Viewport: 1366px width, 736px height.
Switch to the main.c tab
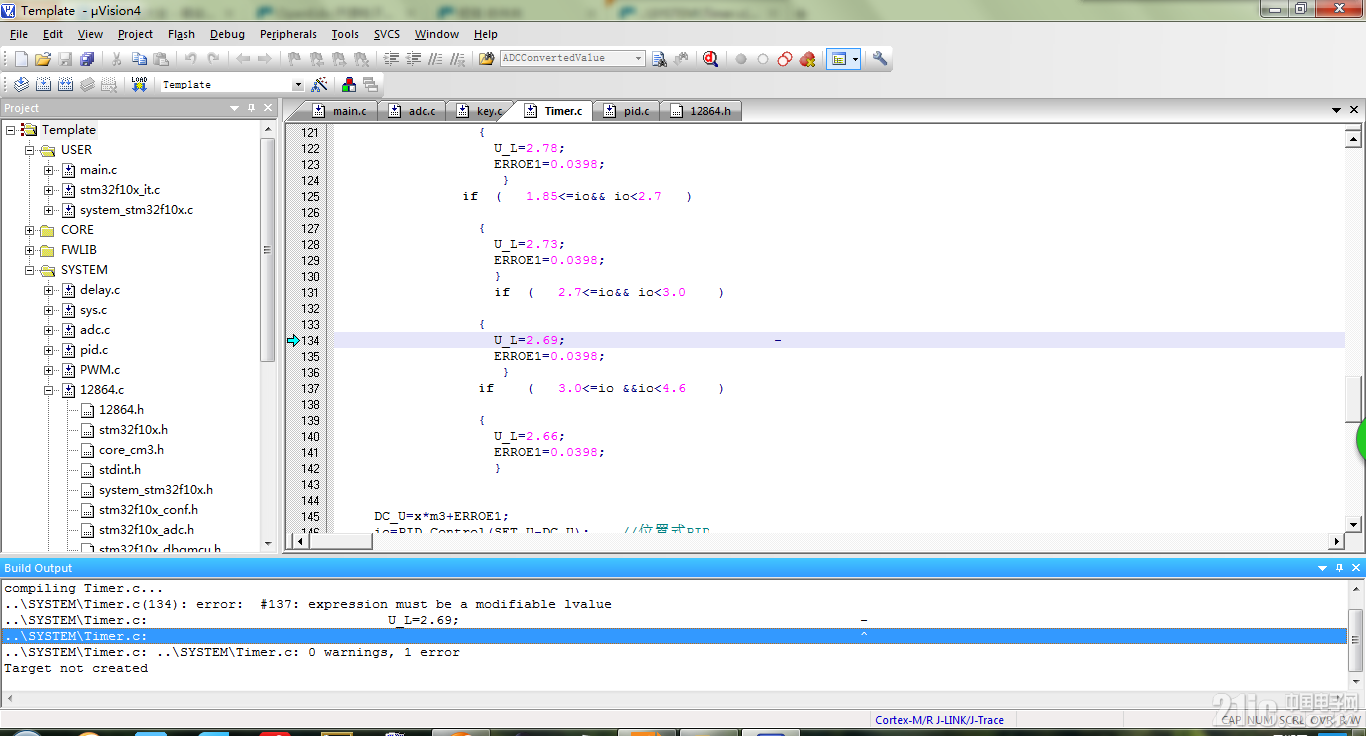(339, 111)
